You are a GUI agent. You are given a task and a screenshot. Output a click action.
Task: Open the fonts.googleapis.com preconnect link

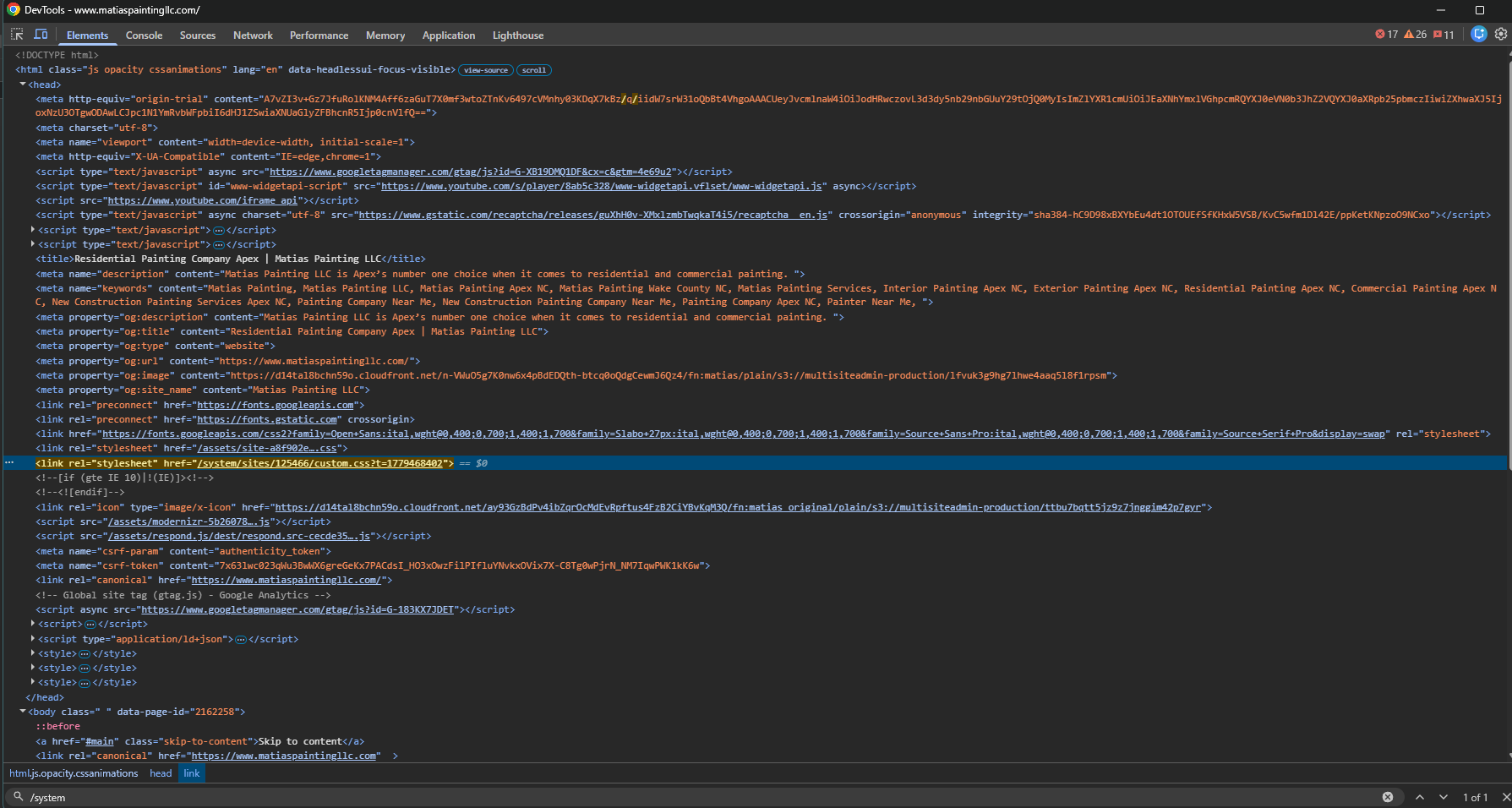pos(276,405)
